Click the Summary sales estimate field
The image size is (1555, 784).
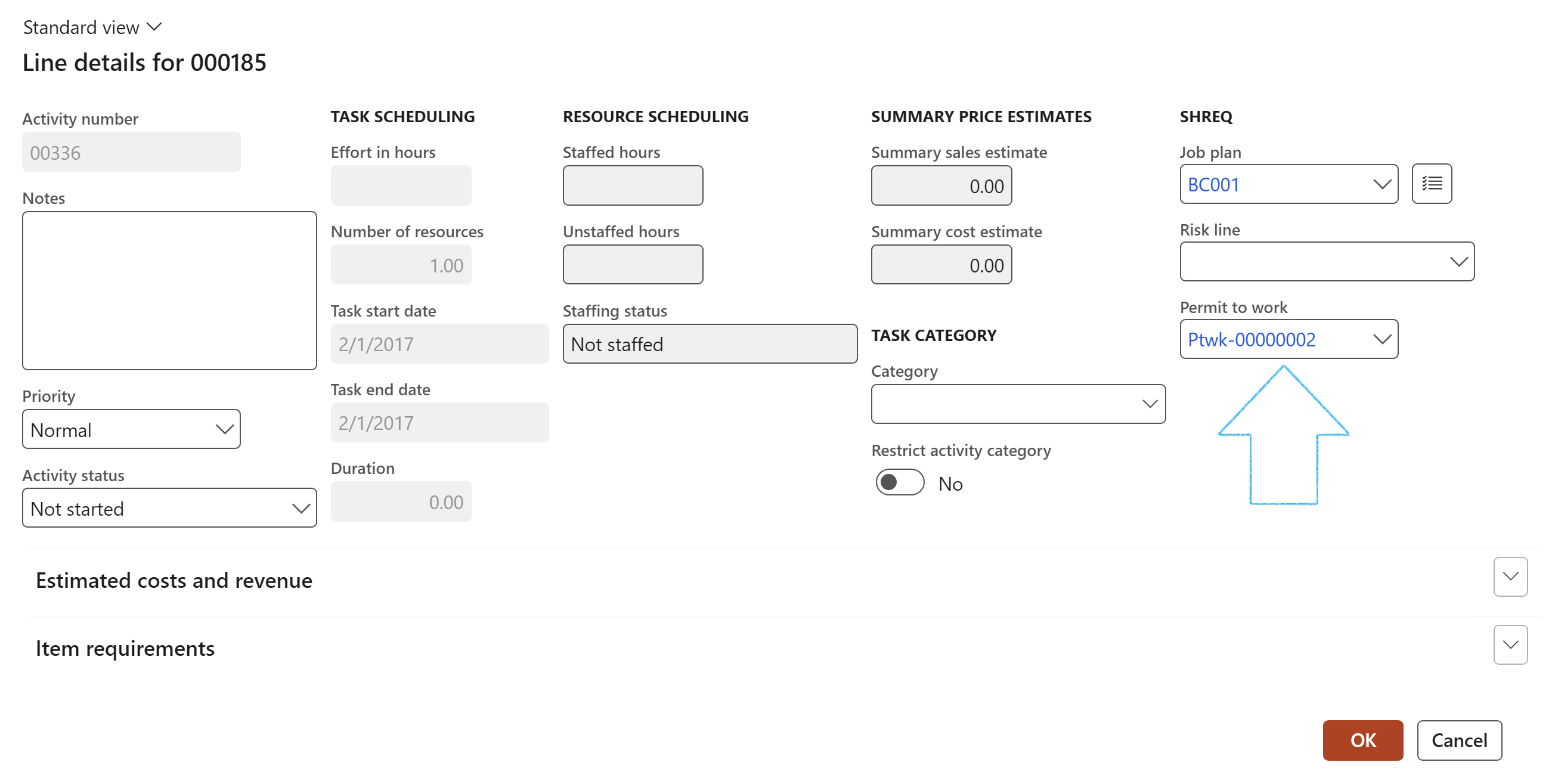[x=941, y=186]
